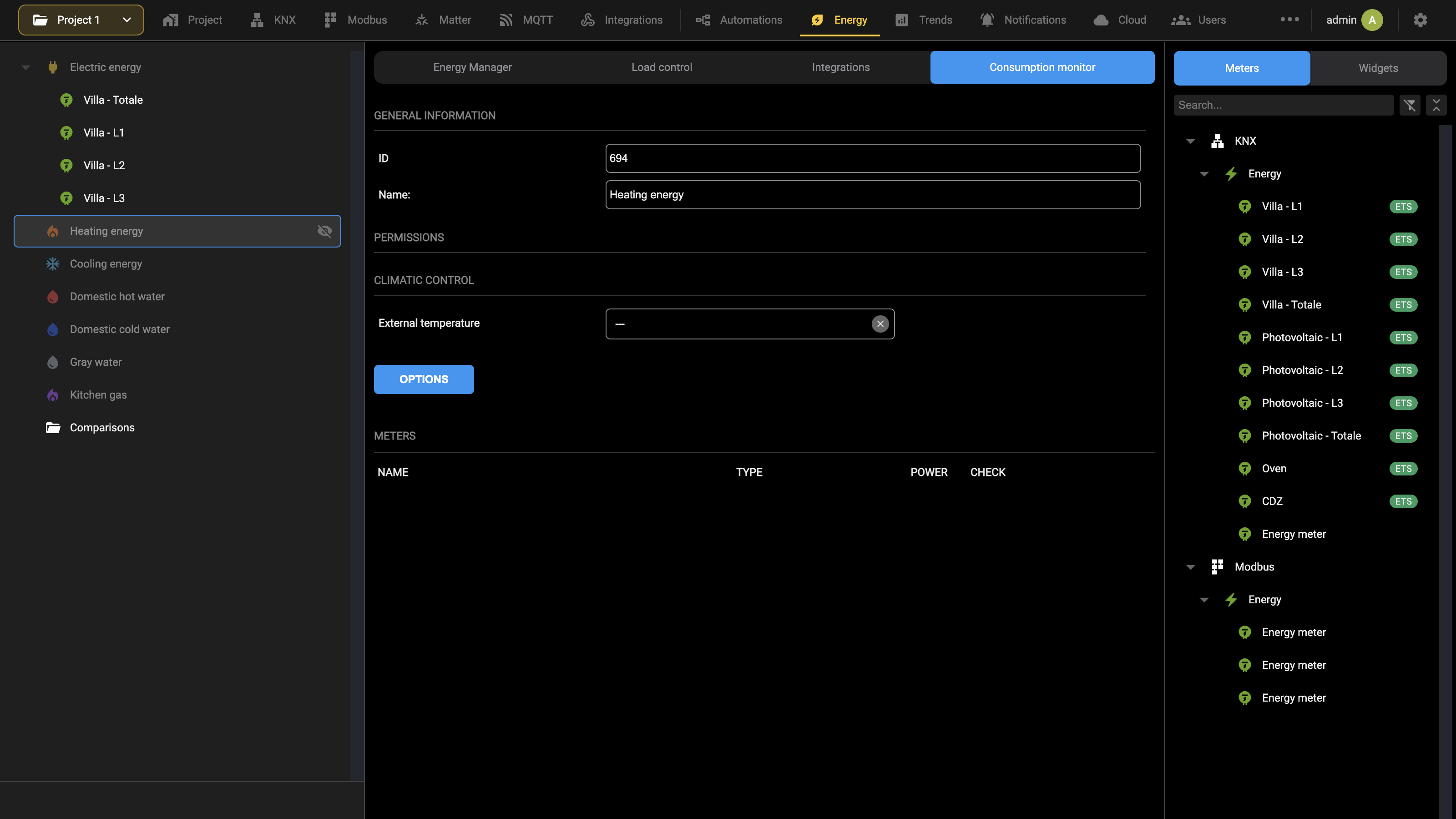Click the three-dots more menu icon
Viewport: 1456px width, 819px height.
(1290, 19)
